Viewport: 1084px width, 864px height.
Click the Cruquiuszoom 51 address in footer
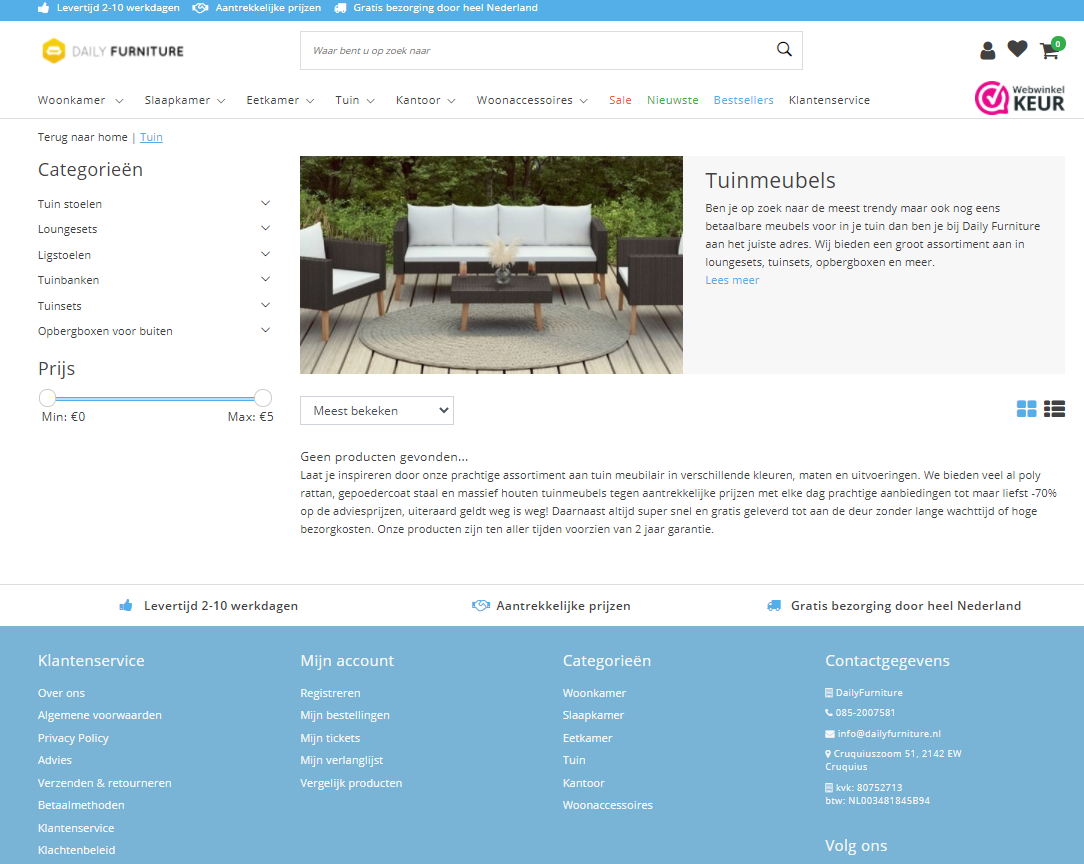tap(893, 760)
